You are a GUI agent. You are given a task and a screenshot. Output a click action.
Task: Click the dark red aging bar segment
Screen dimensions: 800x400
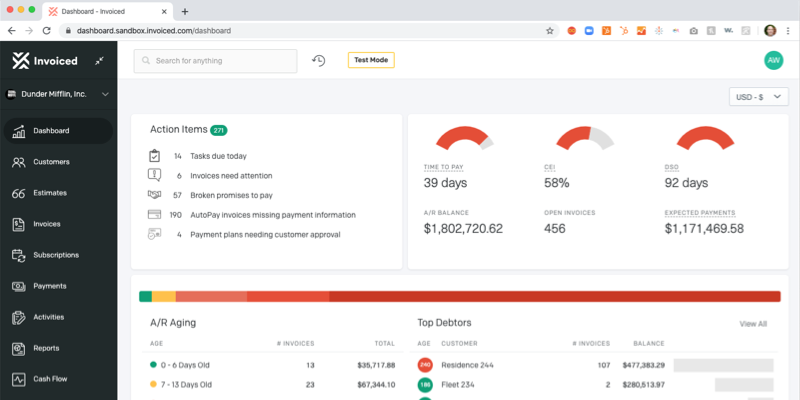555,296
